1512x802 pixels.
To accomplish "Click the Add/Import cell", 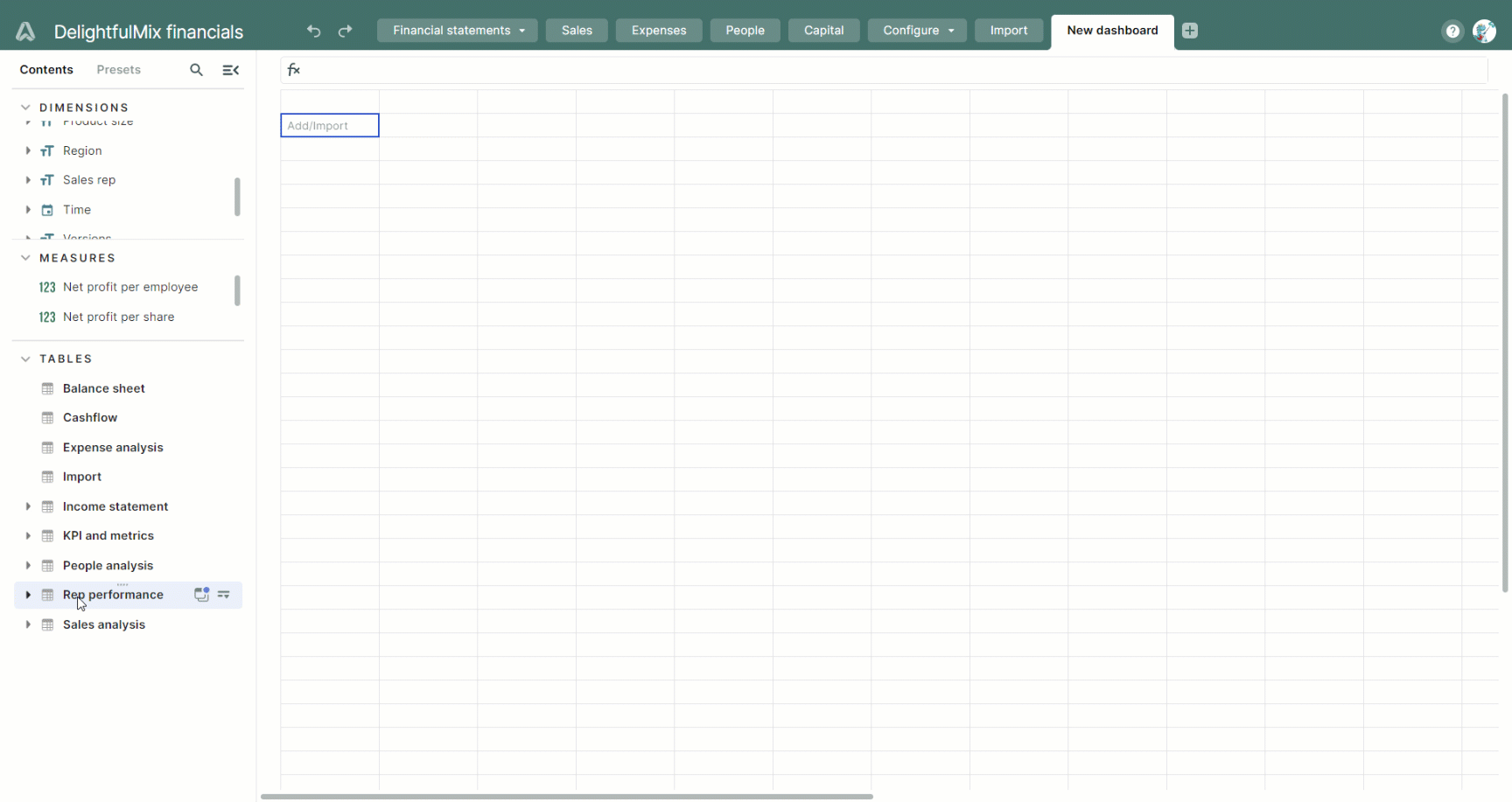I will (330, 125).
